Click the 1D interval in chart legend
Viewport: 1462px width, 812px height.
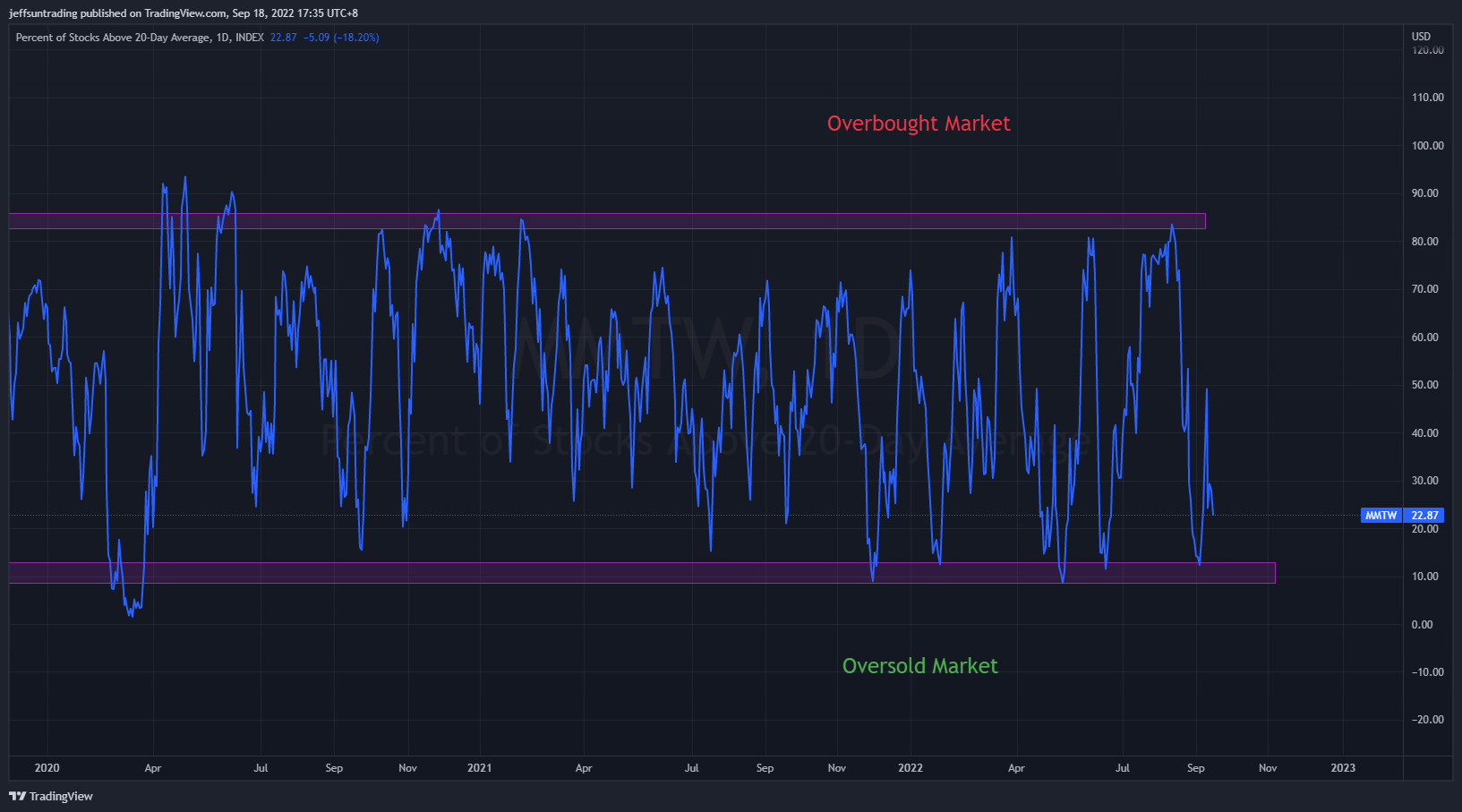223,38
